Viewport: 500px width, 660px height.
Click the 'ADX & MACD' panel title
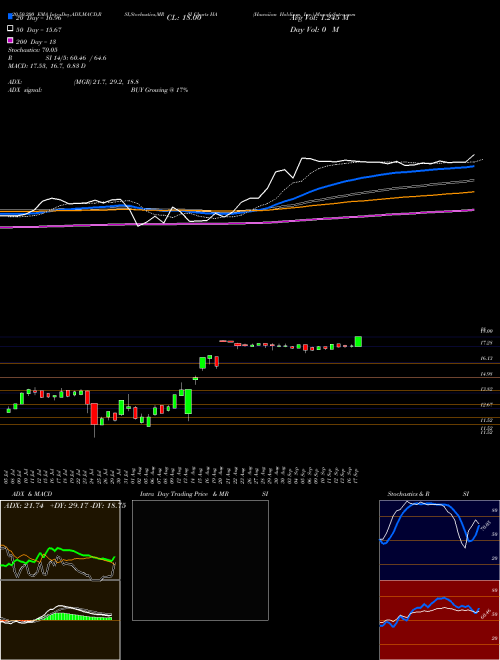(x=32, y=494)
